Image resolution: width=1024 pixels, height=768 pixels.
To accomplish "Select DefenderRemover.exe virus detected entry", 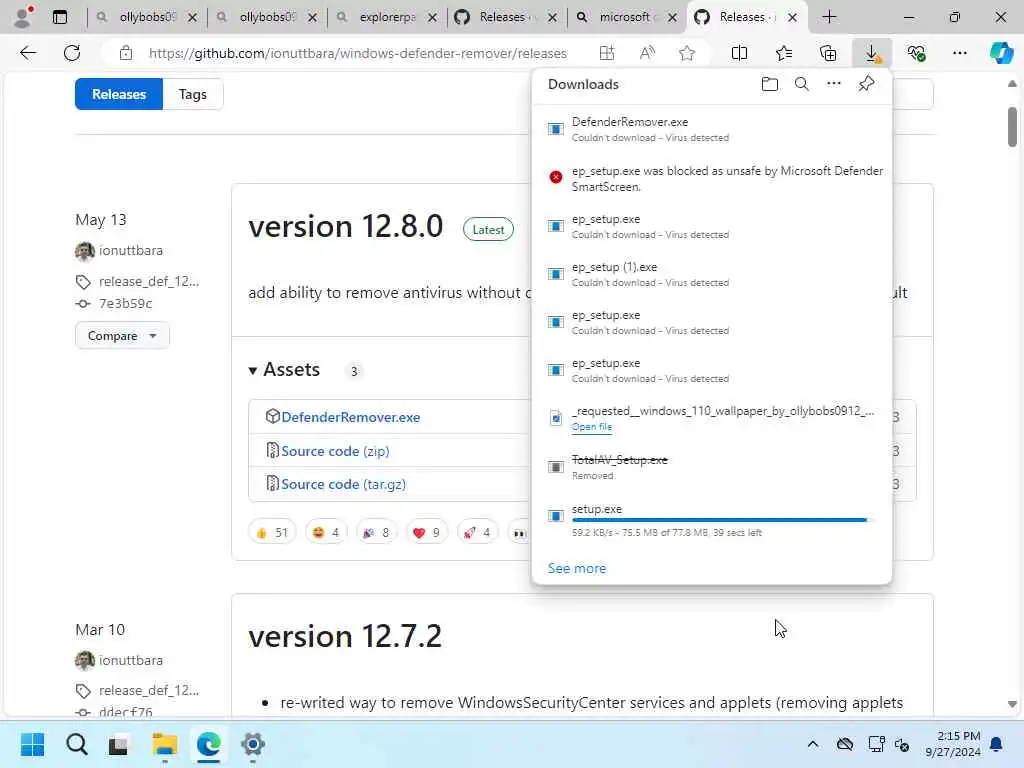I will (712, 129).
